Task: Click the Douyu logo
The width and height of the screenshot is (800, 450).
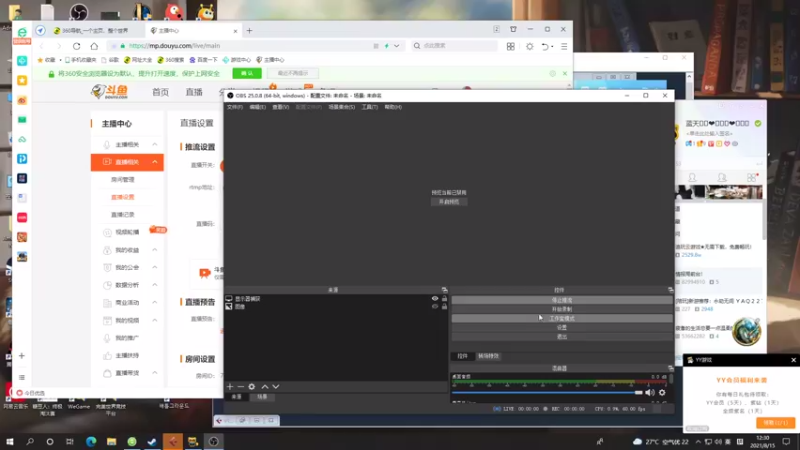Action: point(110,92)
